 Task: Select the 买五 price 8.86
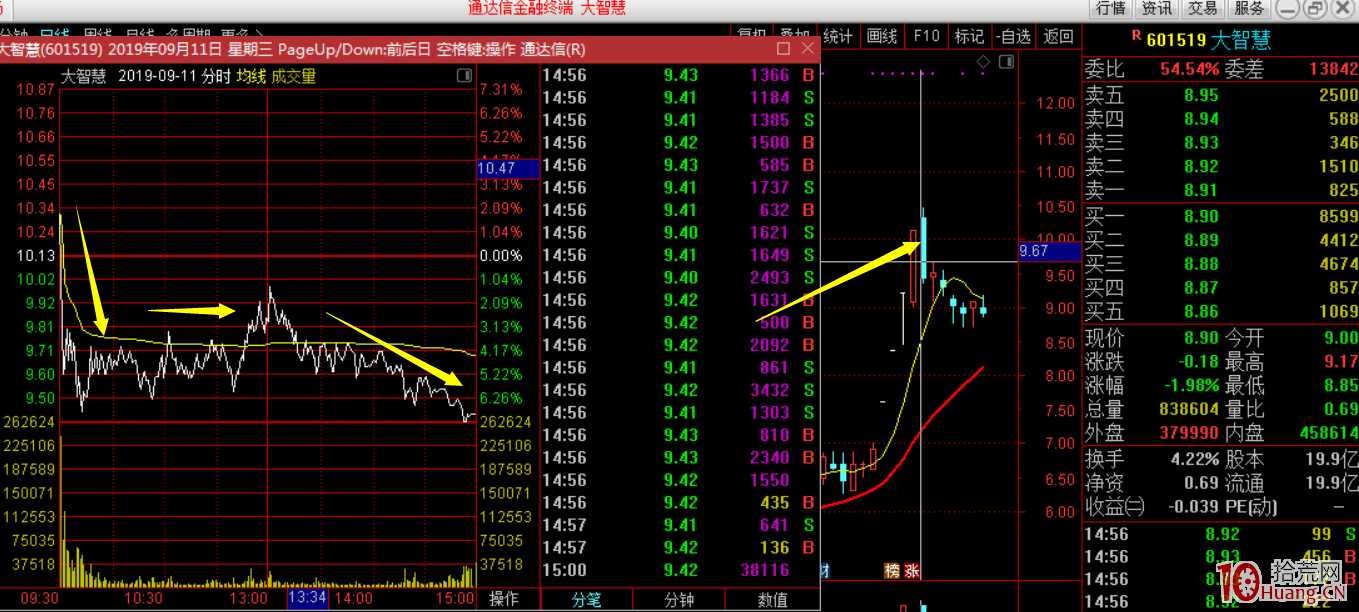[x=1200, y=311]
